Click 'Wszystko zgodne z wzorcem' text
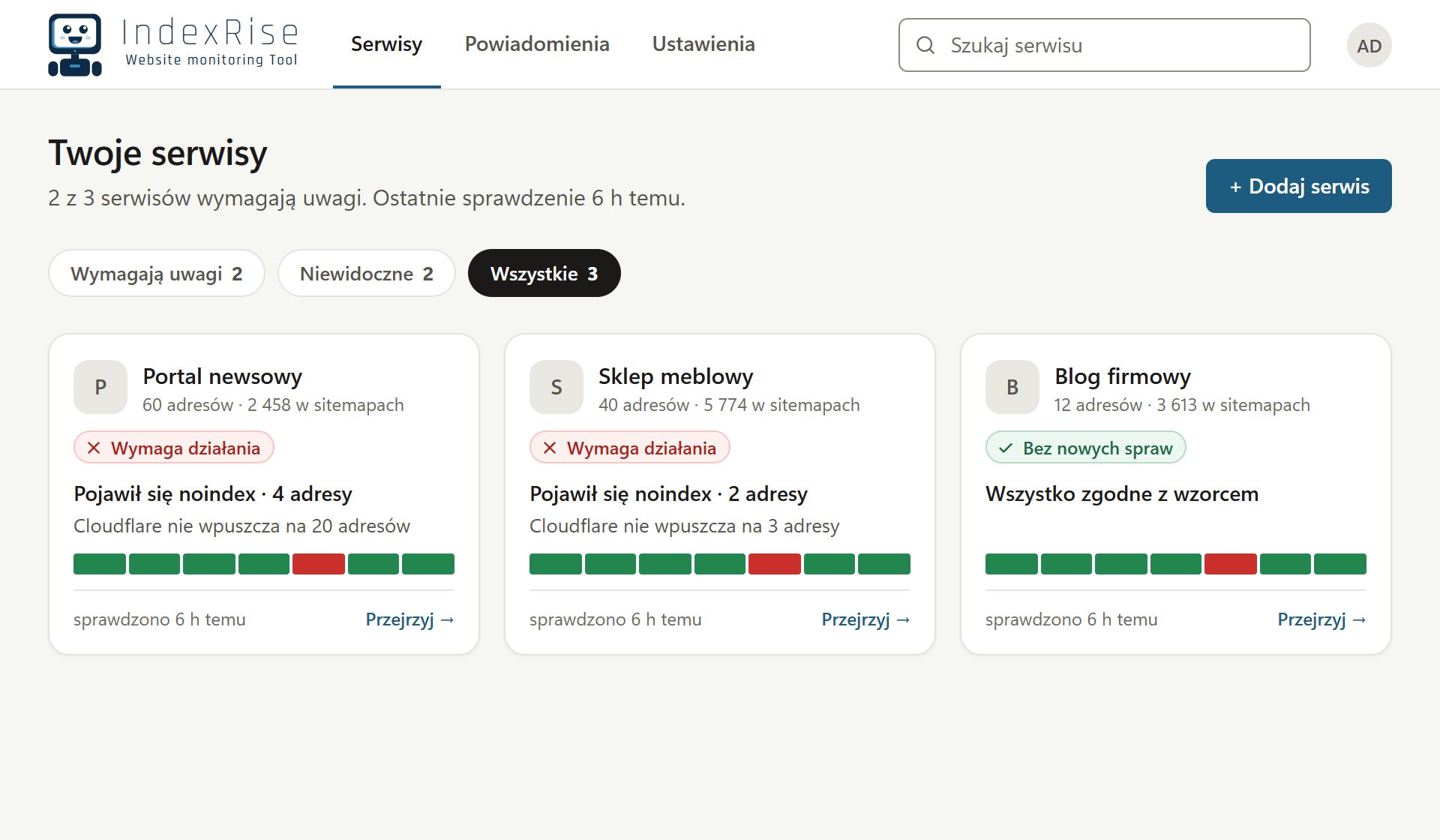Image resolution: width=1440 pixels, height=840 pixels. (x=1122, y=494)
